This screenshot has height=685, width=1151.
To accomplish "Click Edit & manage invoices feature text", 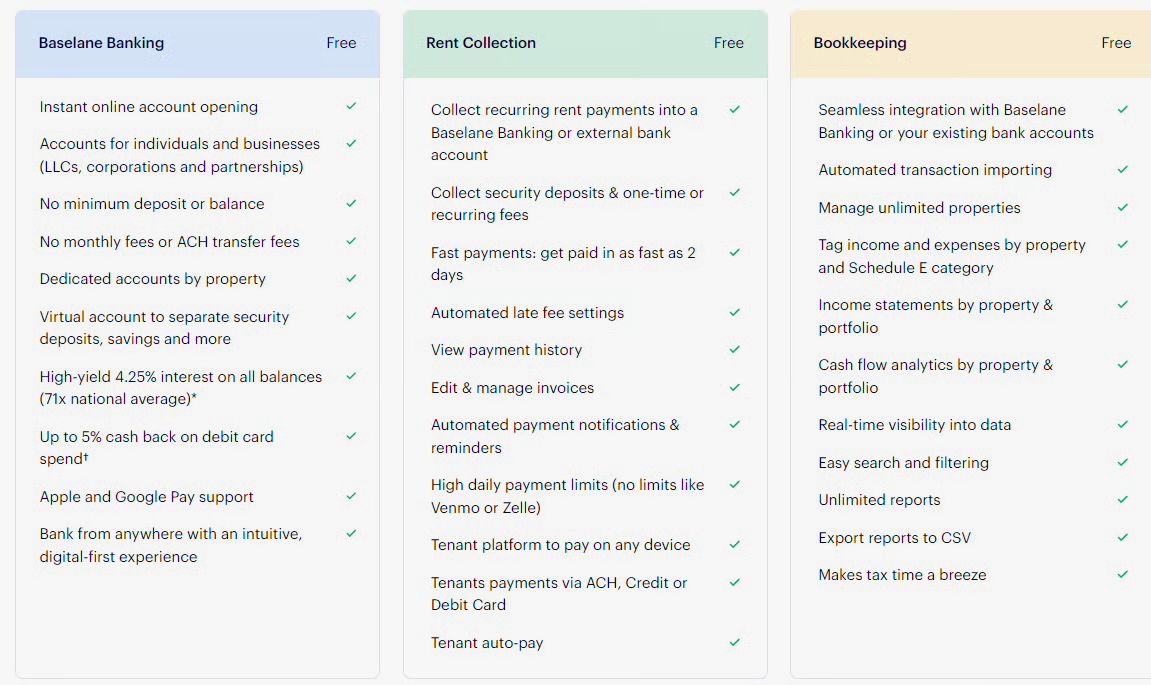I will coord(512,388).
